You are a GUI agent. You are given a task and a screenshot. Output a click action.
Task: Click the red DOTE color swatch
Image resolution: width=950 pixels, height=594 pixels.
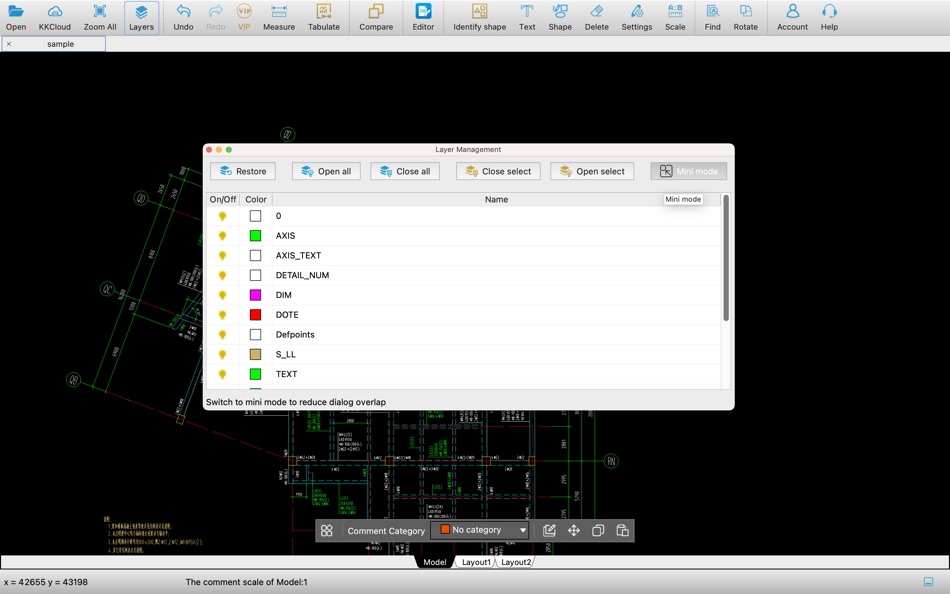point(256,315)
